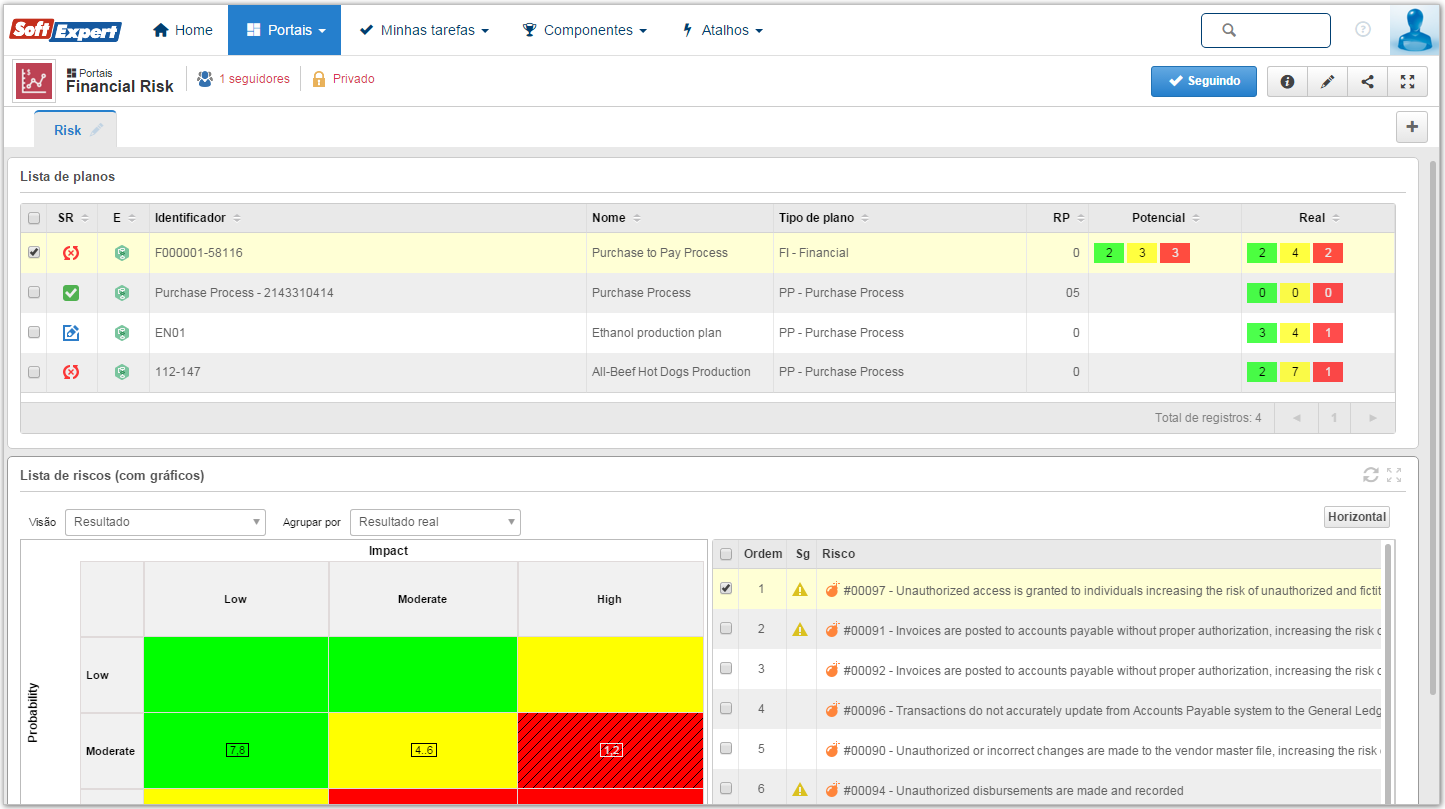This screenshot has height=809, width=1445.
Task: Click the share portal icon
Action: [1367, 82]
